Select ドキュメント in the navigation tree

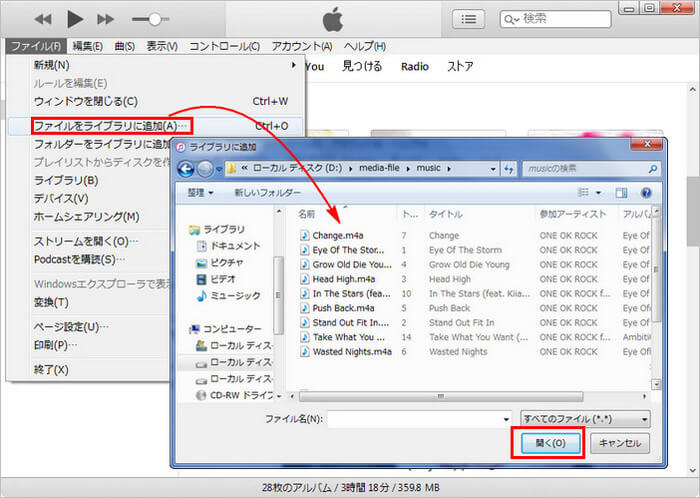click(229, 246)
